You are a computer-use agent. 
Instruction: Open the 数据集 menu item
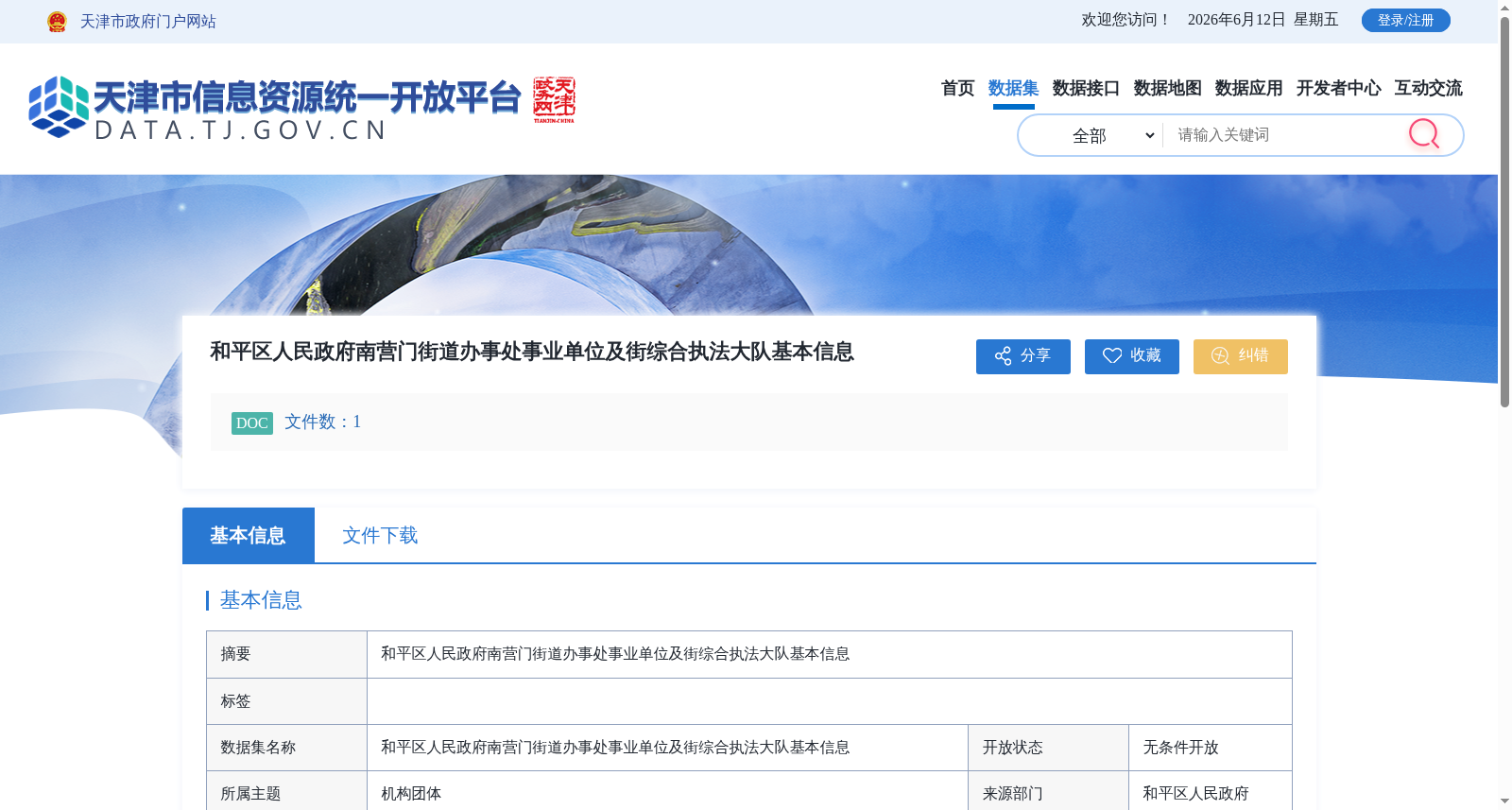click(x=1013, y=88)
